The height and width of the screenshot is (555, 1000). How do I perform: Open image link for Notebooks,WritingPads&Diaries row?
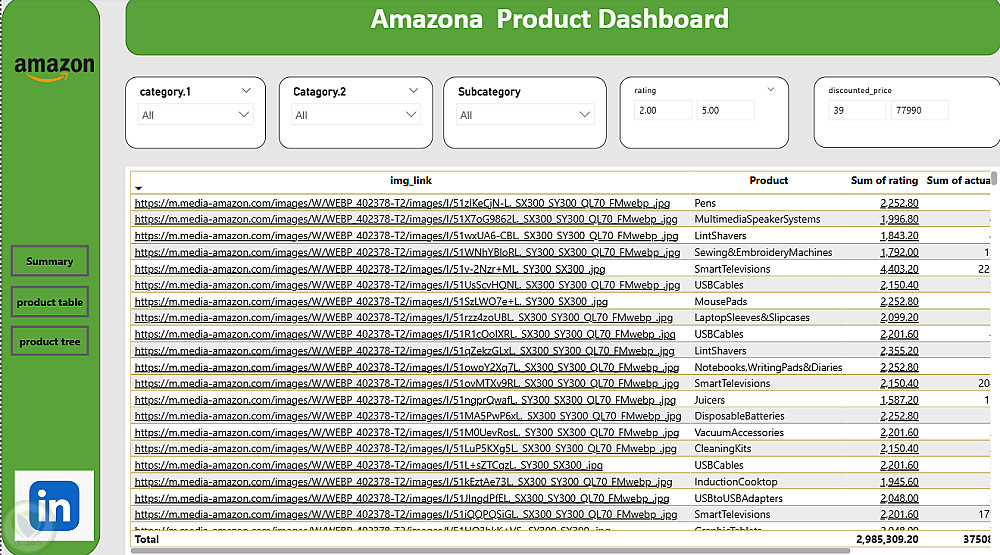[x=406, y=367]
